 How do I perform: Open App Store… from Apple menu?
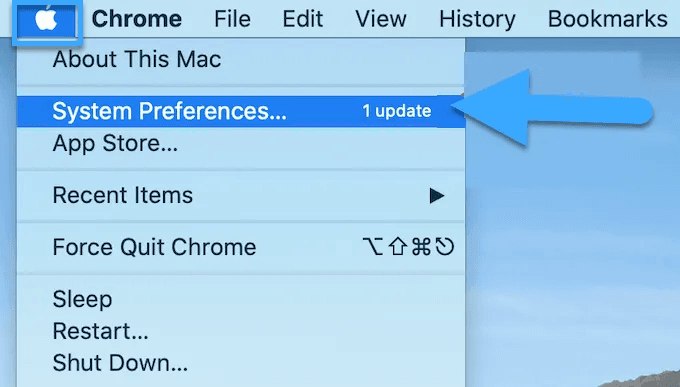coord(241,144)
